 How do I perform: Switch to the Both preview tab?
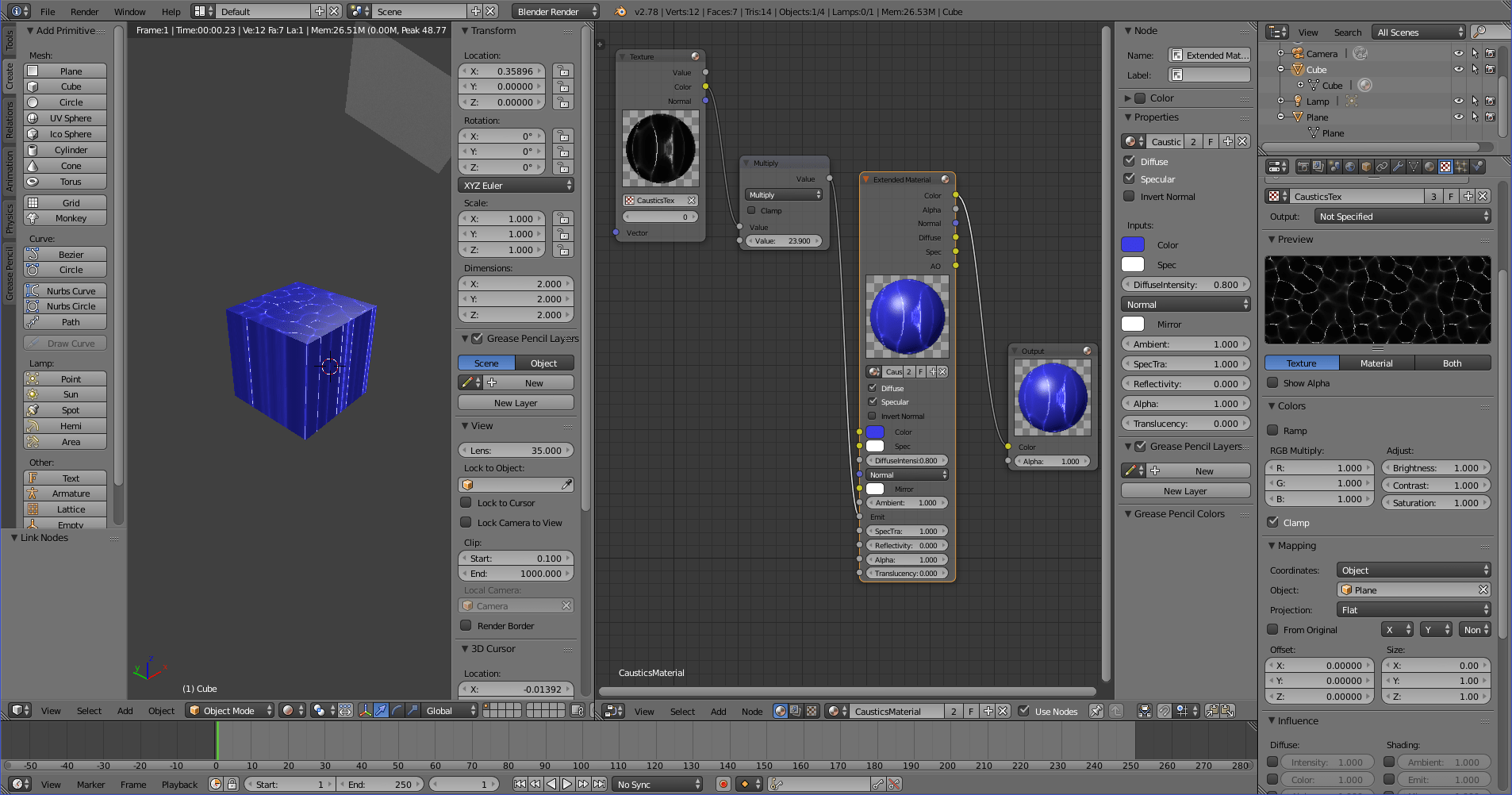1453,363
